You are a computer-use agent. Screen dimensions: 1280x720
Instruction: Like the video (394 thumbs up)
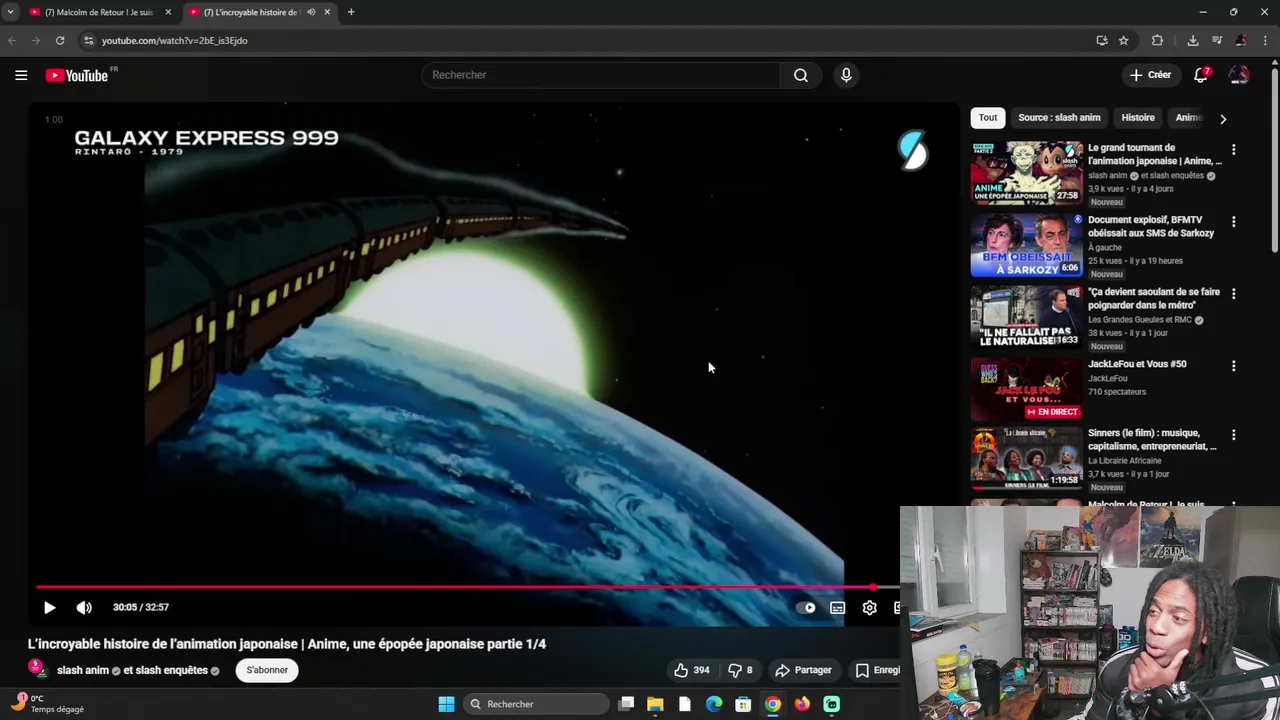coord(691,670)
